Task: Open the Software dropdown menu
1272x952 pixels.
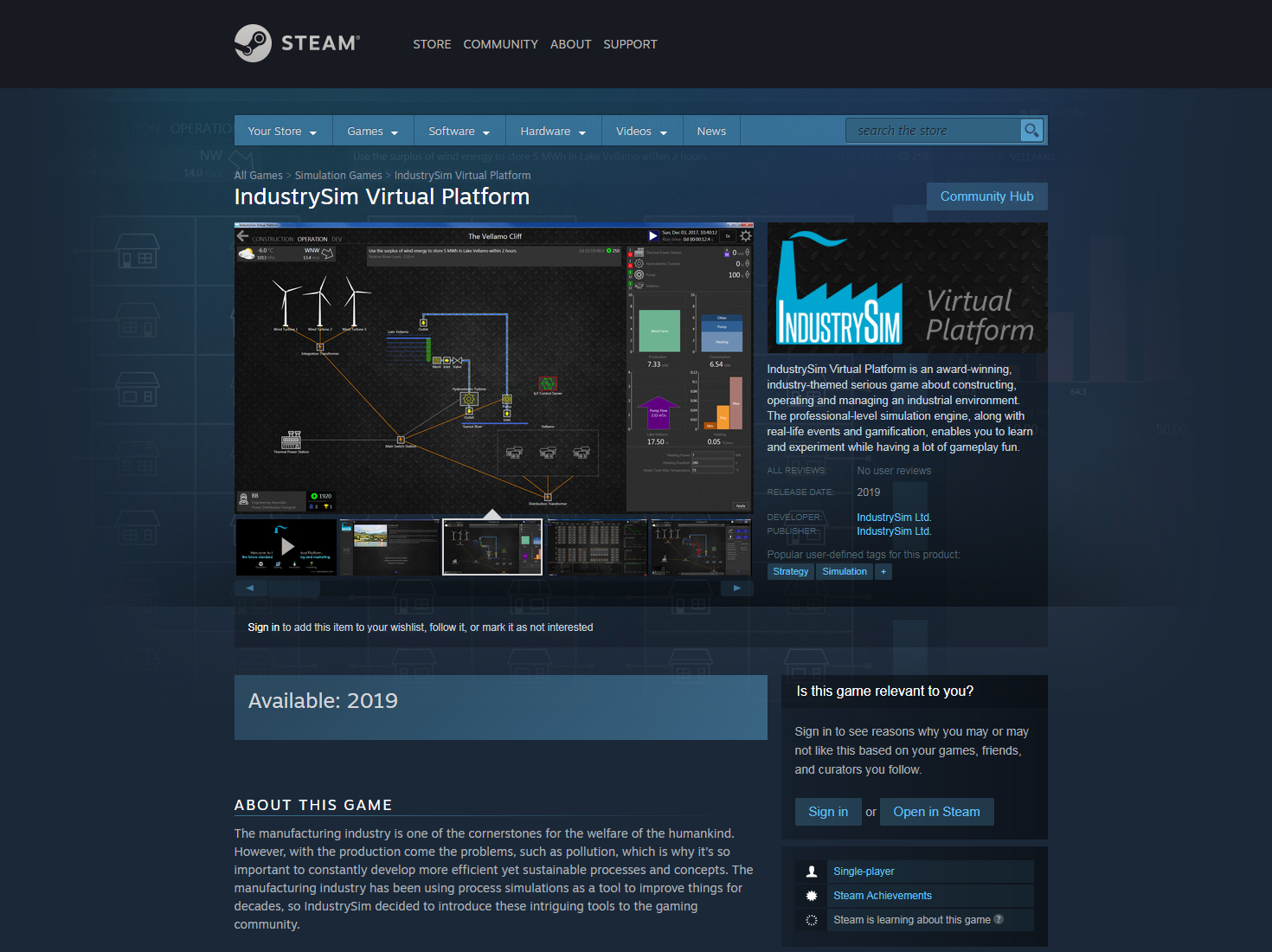Action: click(x=459, y=132)
